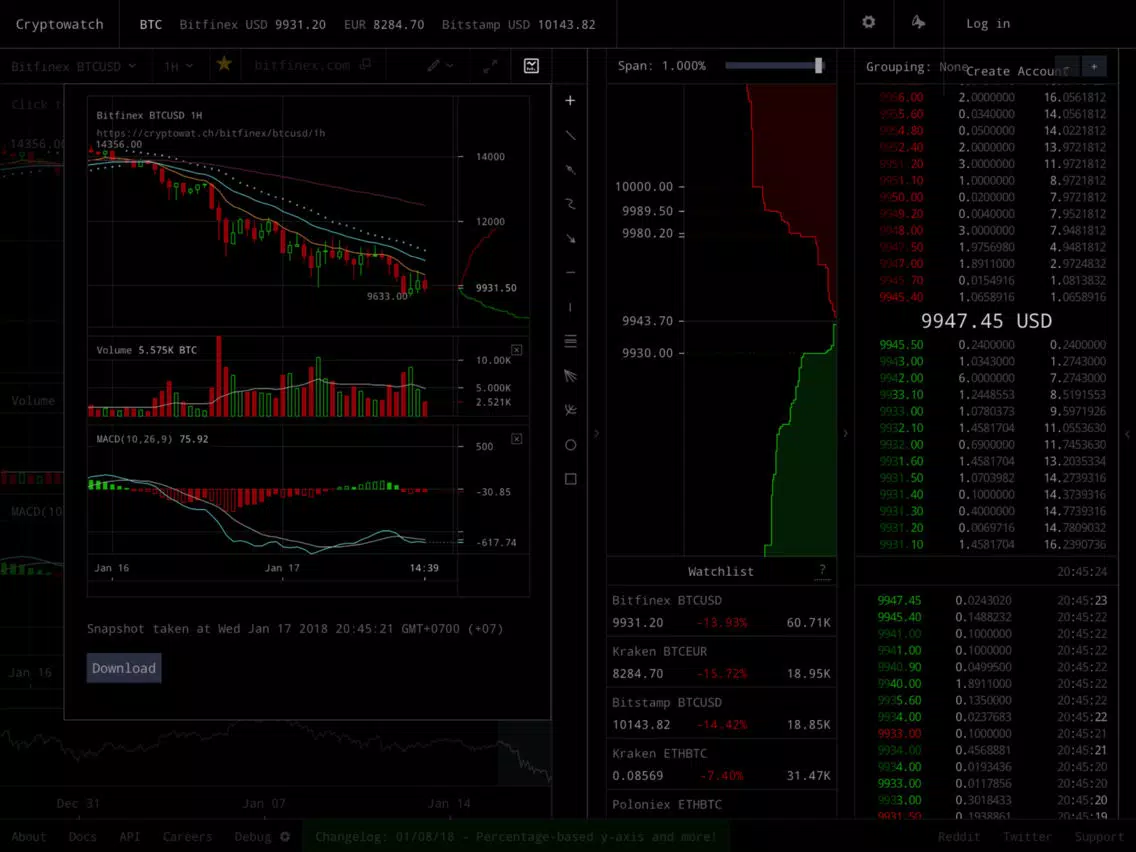
Task: Open the BTC asset menu item
Action: [151, 25]
